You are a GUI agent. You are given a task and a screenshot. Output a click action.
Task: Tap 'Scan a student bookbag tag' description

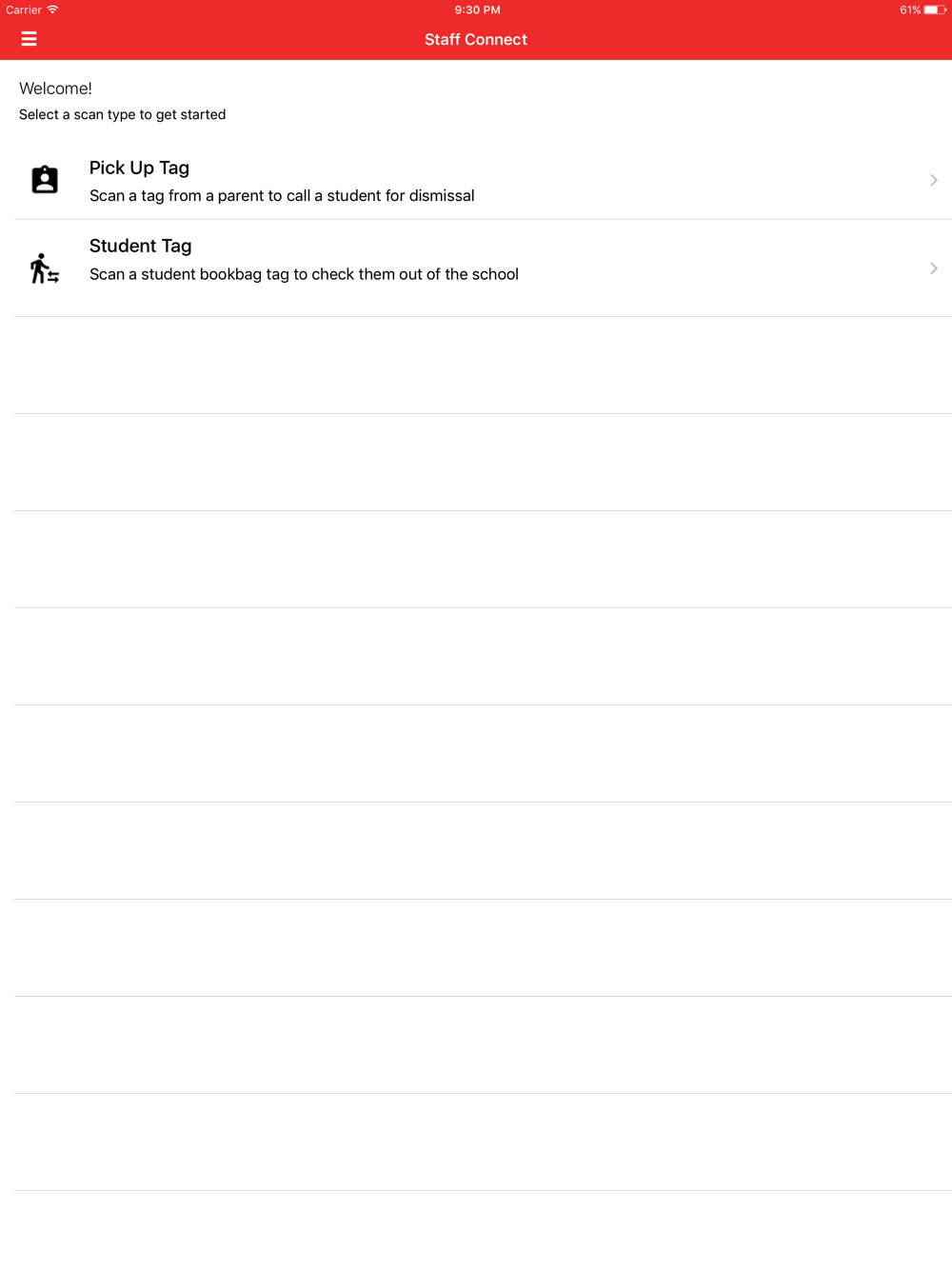[x=304, y=274]
